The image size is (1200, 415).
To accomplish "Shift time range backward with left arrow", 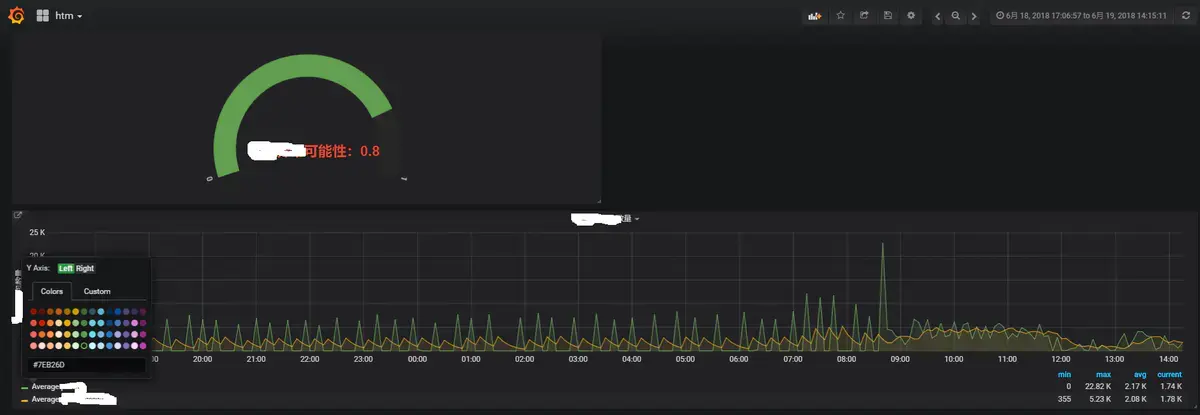I will point(937,16).
